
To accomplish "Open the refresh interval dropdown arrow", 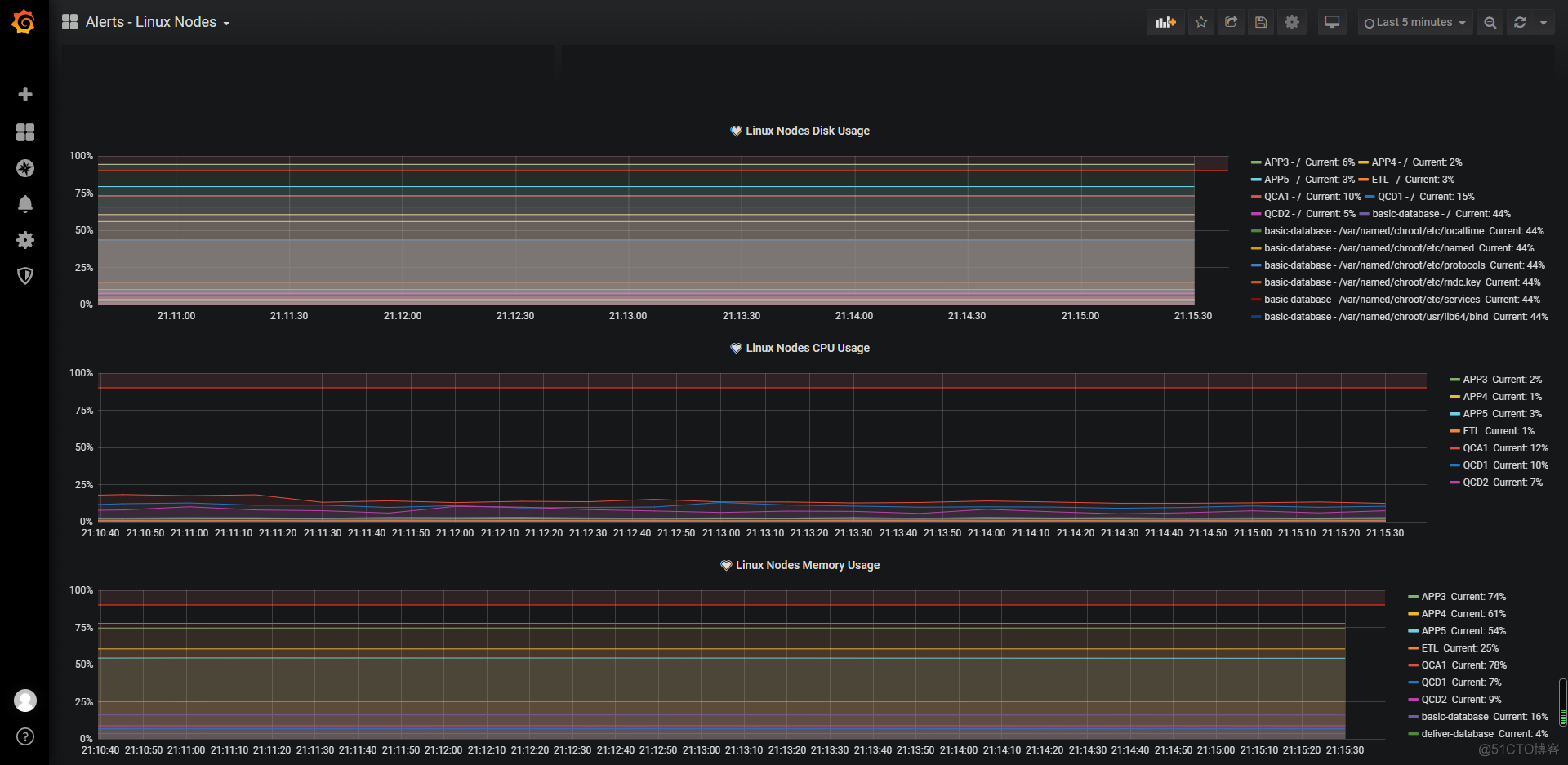I will click(1543, 23).
